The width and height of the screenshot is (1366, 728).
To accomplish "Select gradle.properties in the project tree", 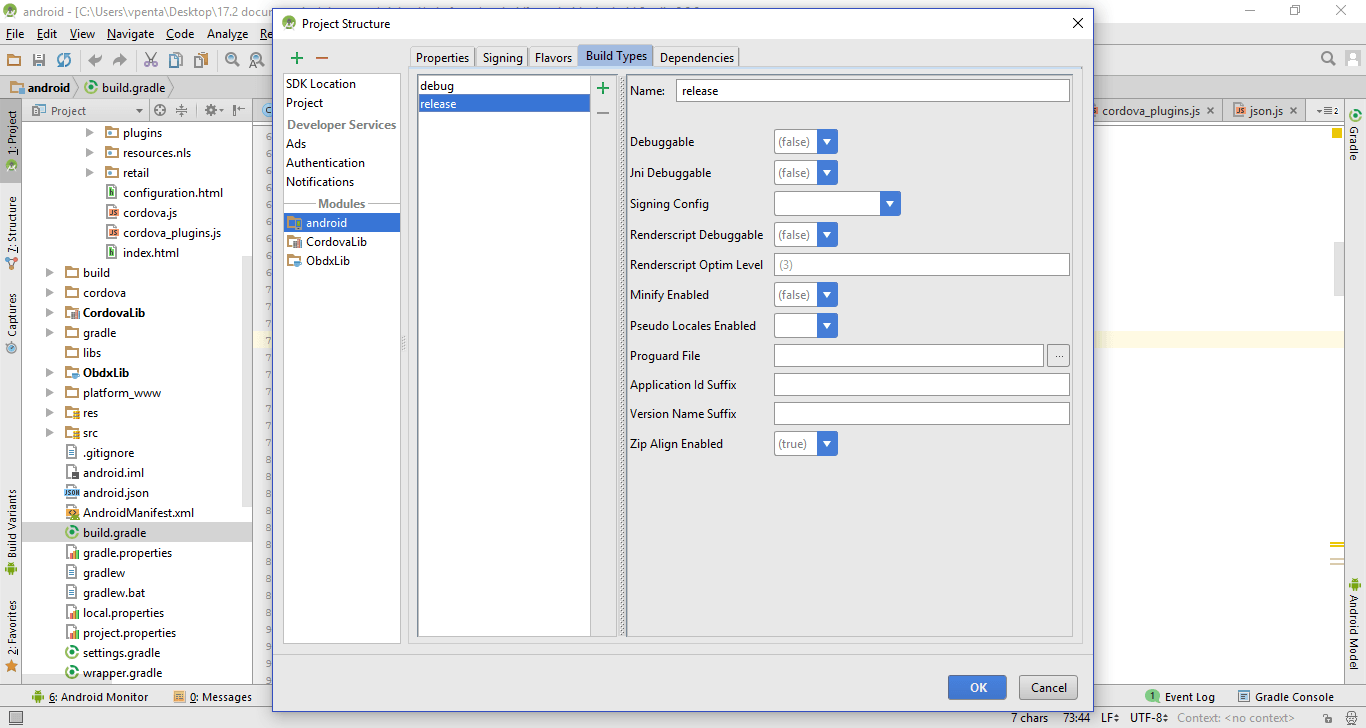I will point(127,553).
